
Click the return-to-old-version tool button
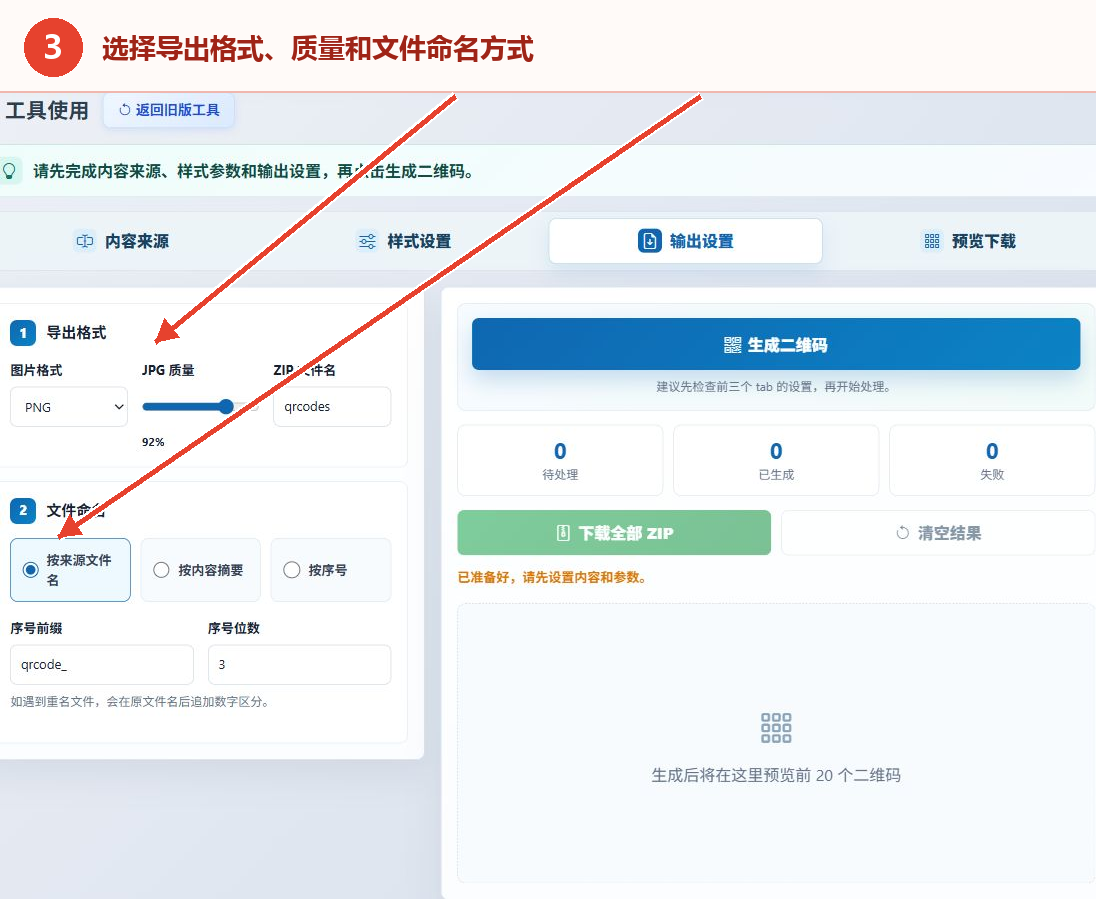pos(168,110)
